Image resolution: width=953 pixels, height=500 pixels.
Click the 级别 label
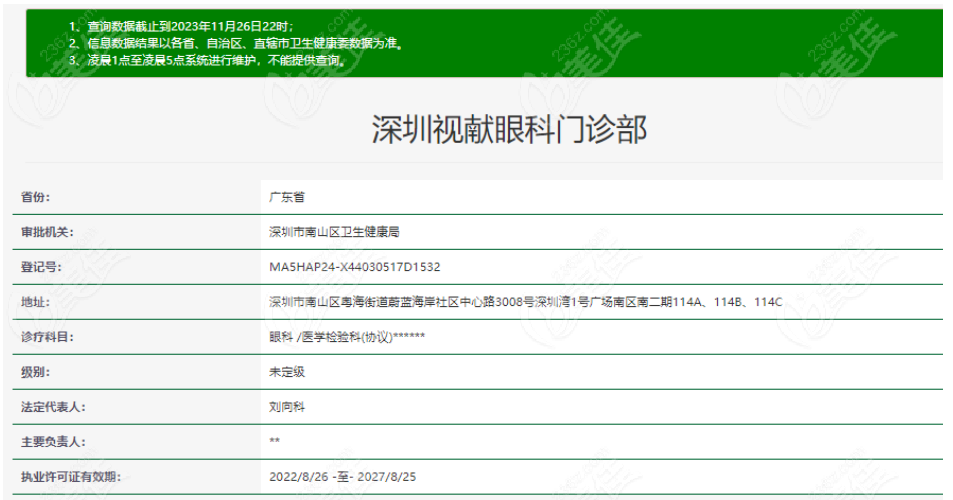click(35, 372)
